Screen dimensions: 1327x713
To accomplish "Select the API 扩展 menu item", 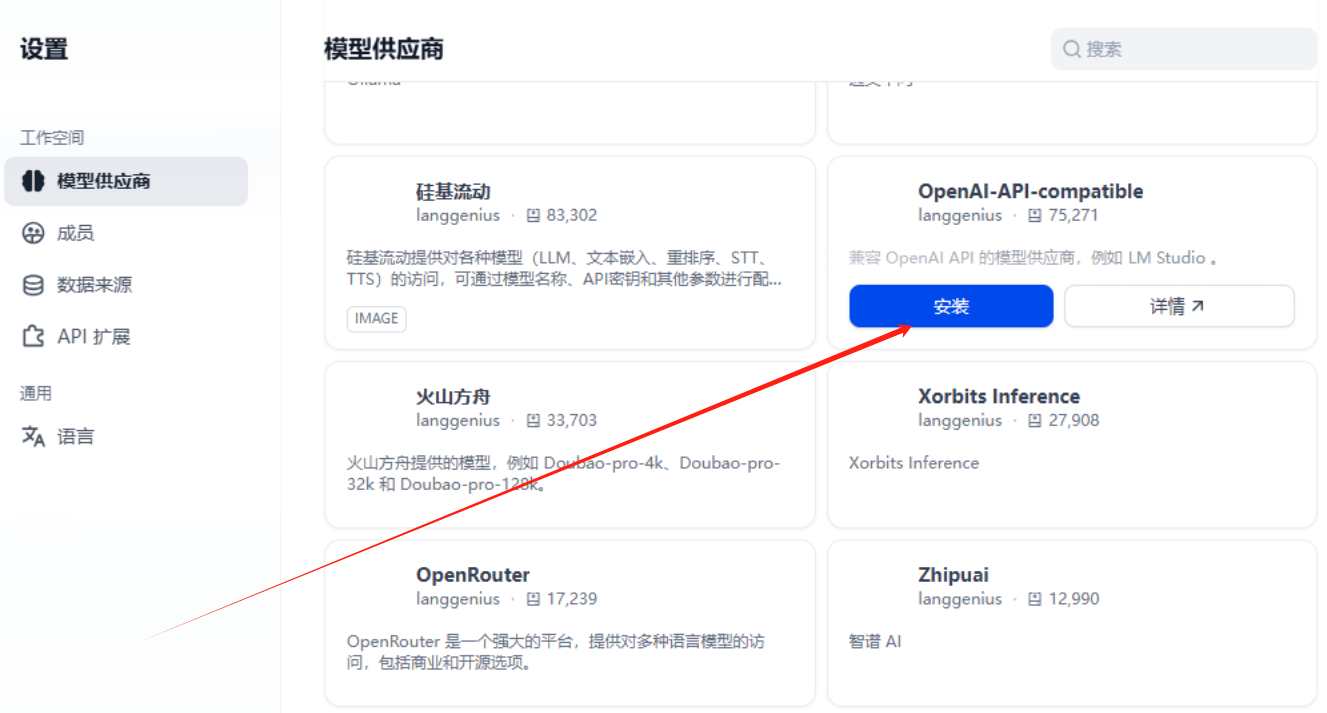I will (x=126, y=337).
